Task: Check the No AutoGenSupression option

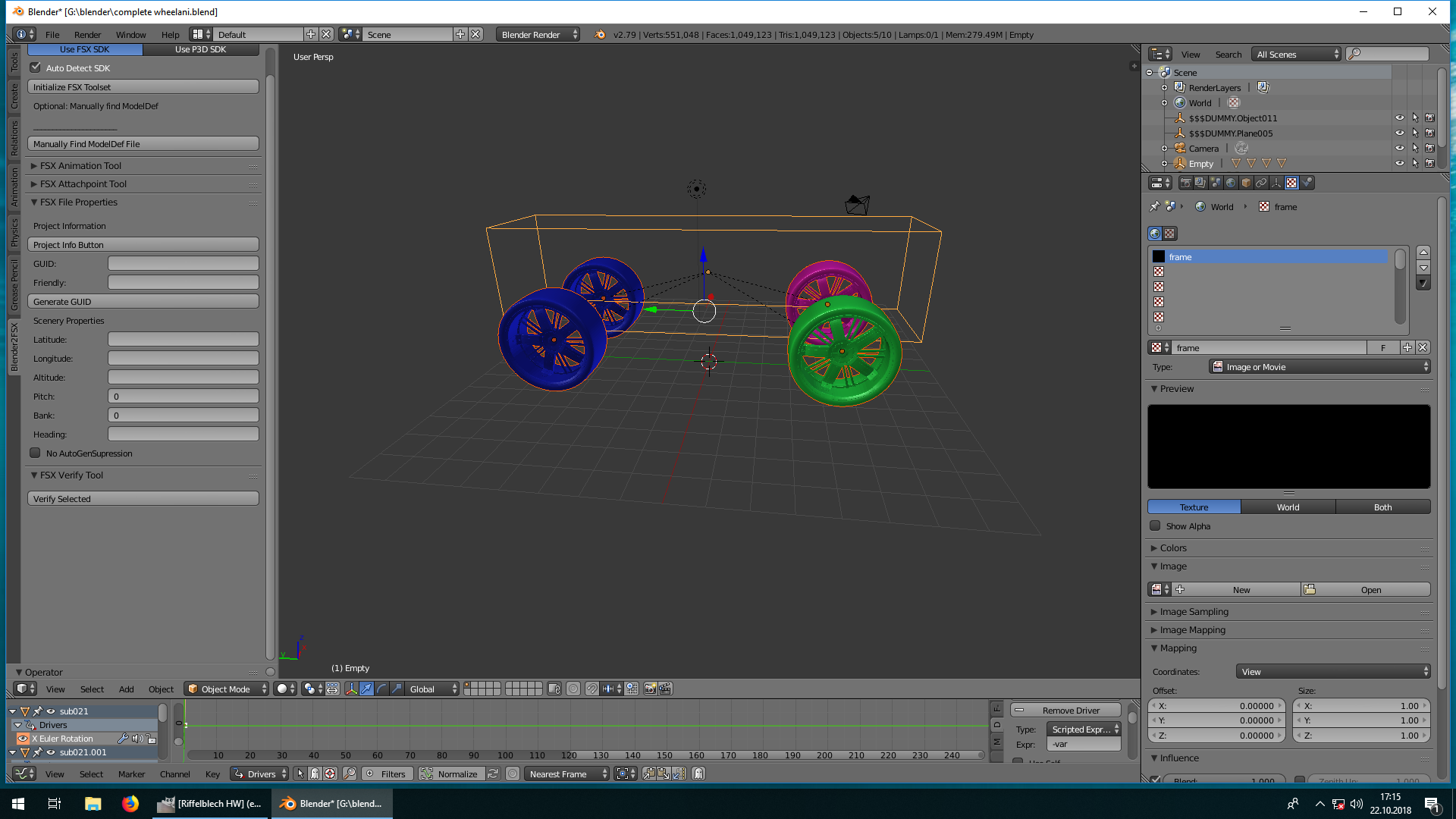Action: coord(35,453)
